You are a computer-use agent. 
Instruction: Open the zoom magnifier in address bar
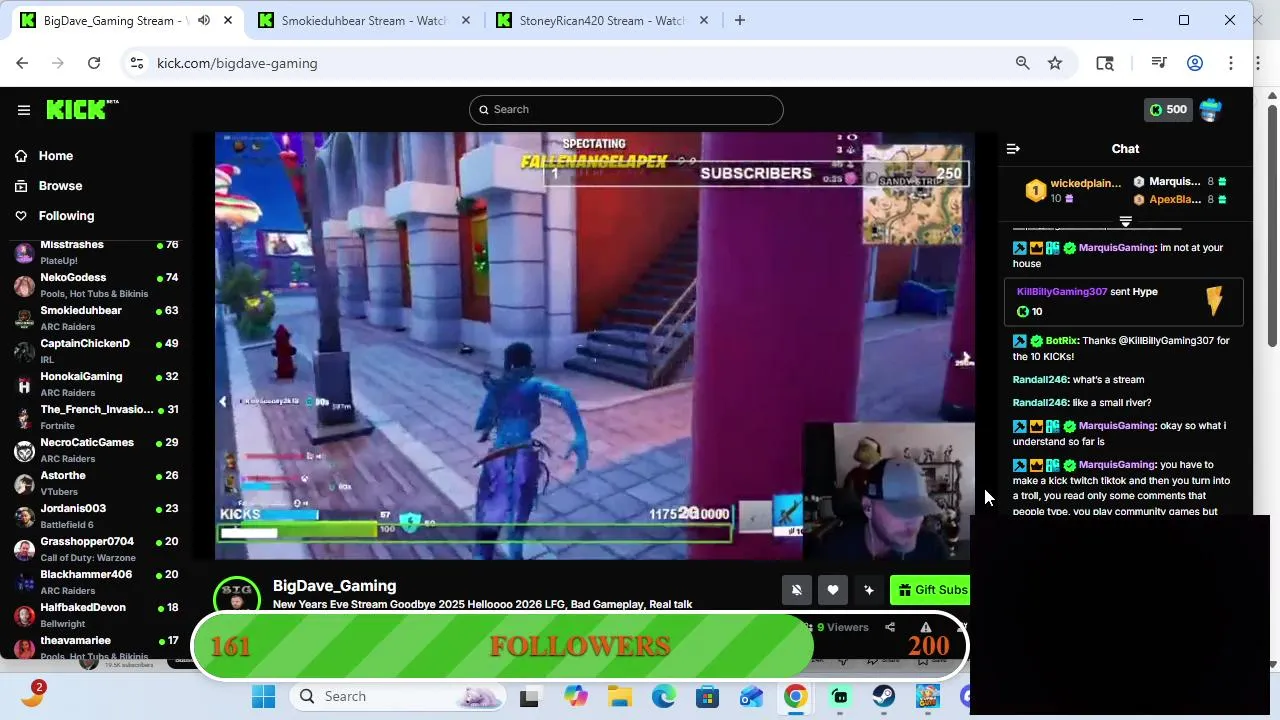pyautogui.click(x=1022, y=63)
